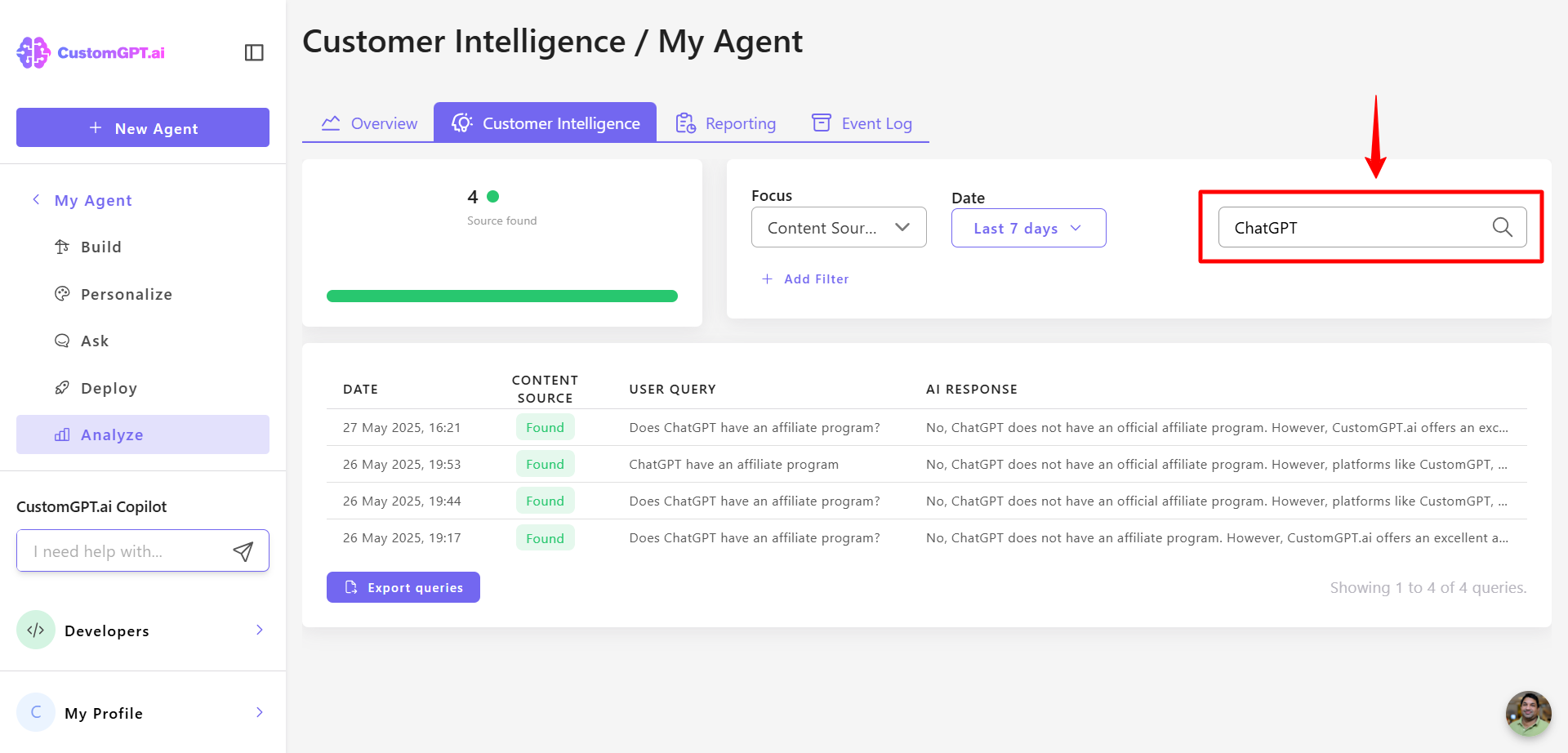
Task: Click the AI RESPONSE column header
Action: coord(972,389)
